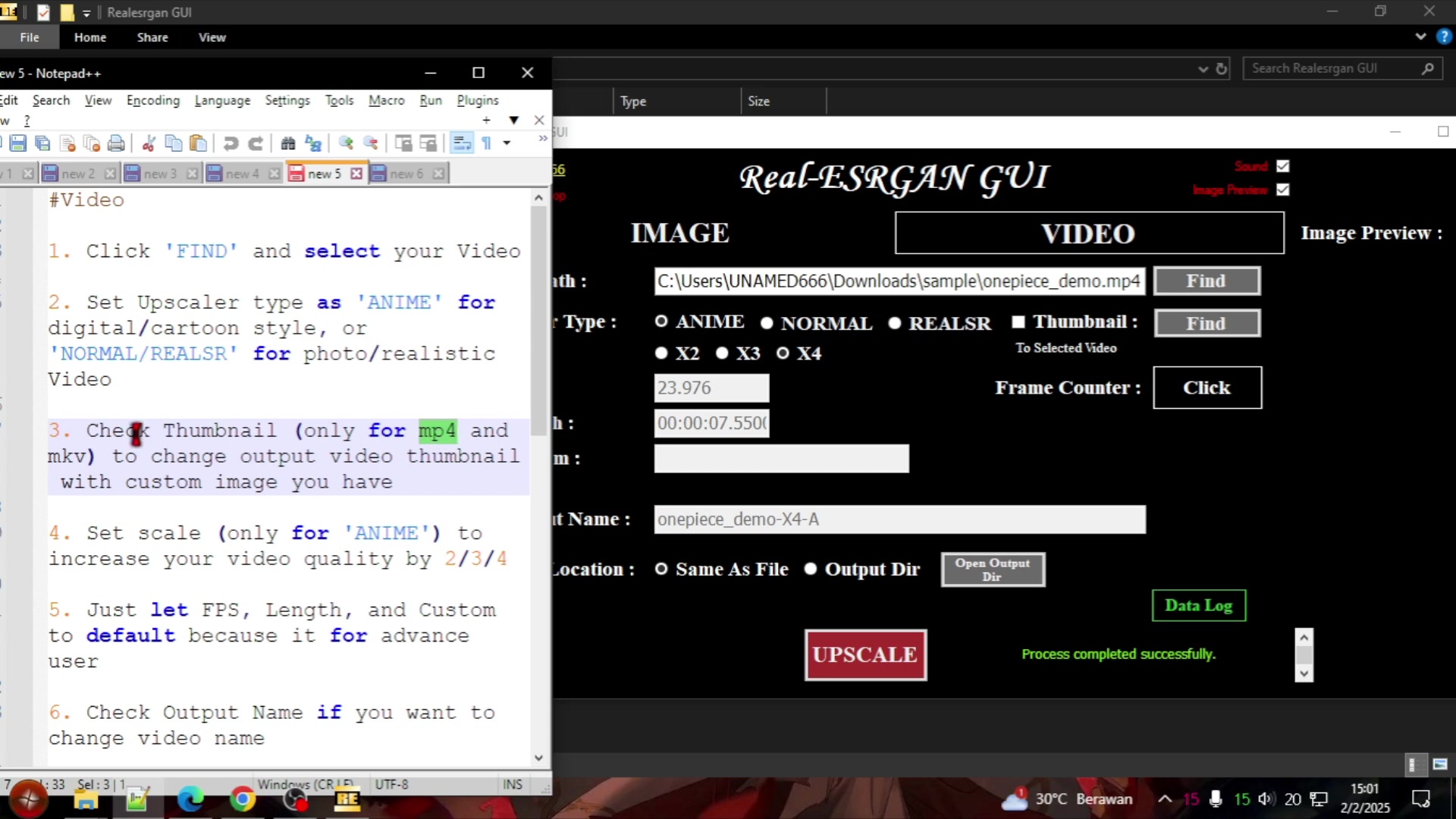Image resolution: width=1456 pixels, height=819 pixels.
Task: Open the tab list dropdown arrow in Notepad++
Action: [514, 120]
